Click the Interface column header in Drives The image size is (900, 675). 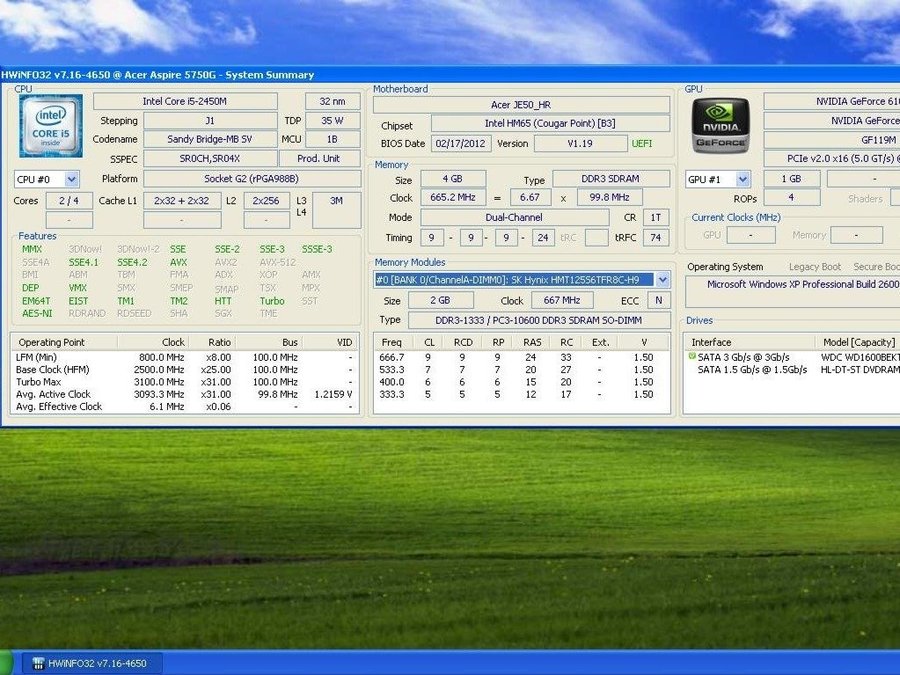749,342
